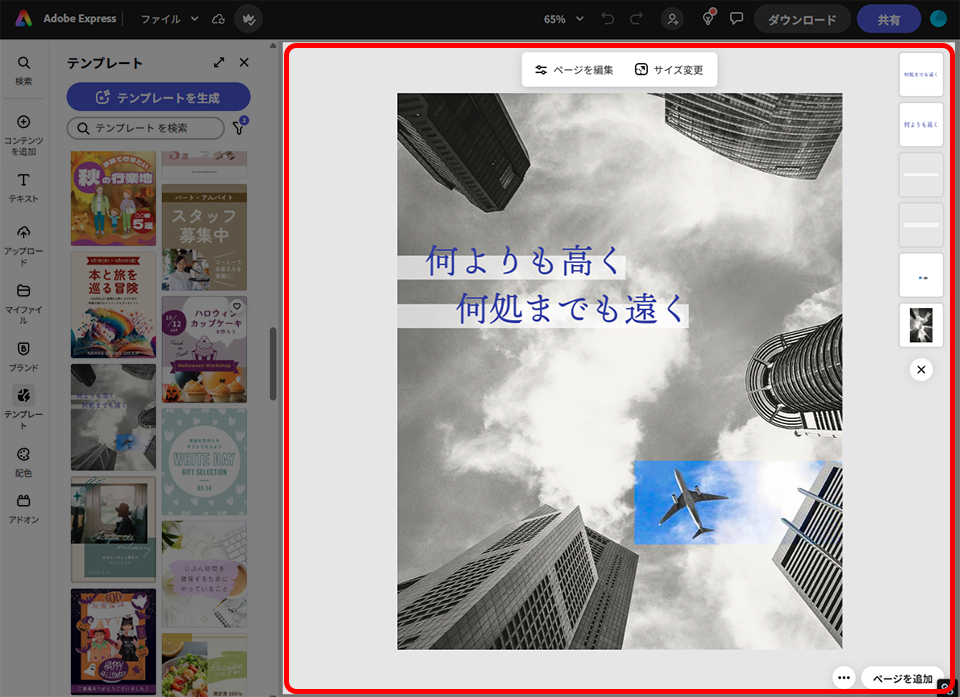960x697 pixels.
Task: Open the アドオン add-ons panel
Action: pyautogui.click(x=24, y=507)
